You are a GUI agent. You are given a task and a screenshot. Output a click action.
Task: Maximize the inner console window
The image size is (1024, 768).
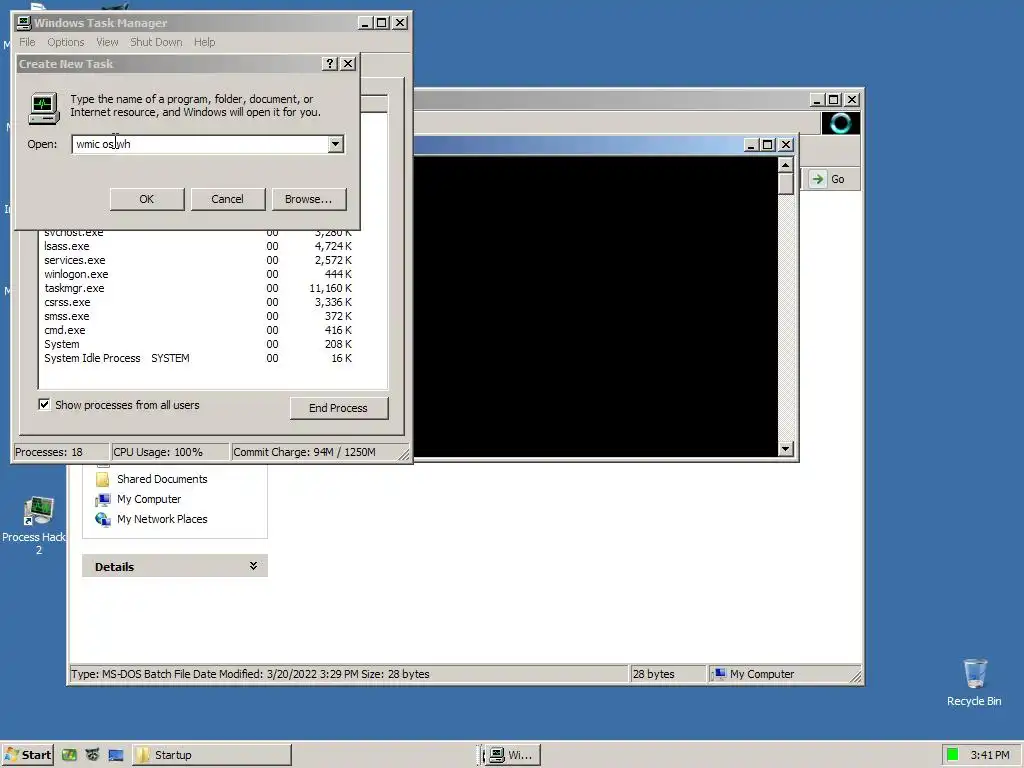768,145
